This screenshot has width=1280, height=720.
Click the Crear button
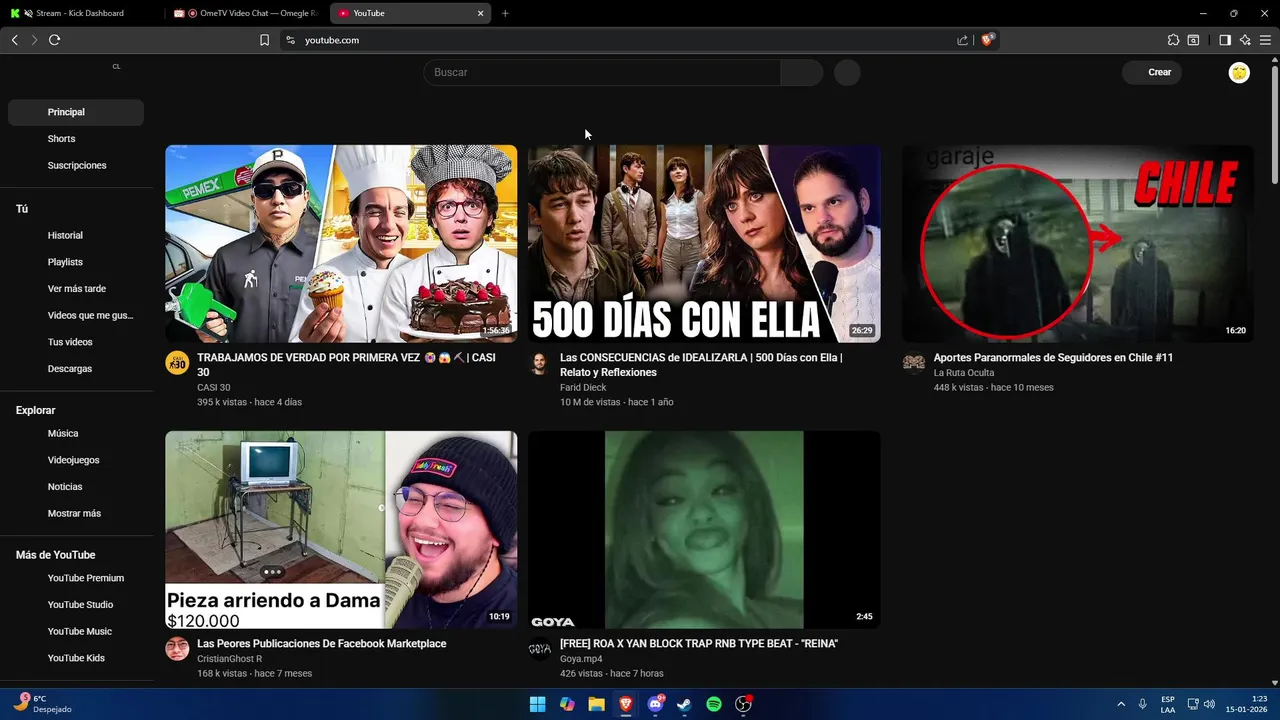[x=1152, y=72]
